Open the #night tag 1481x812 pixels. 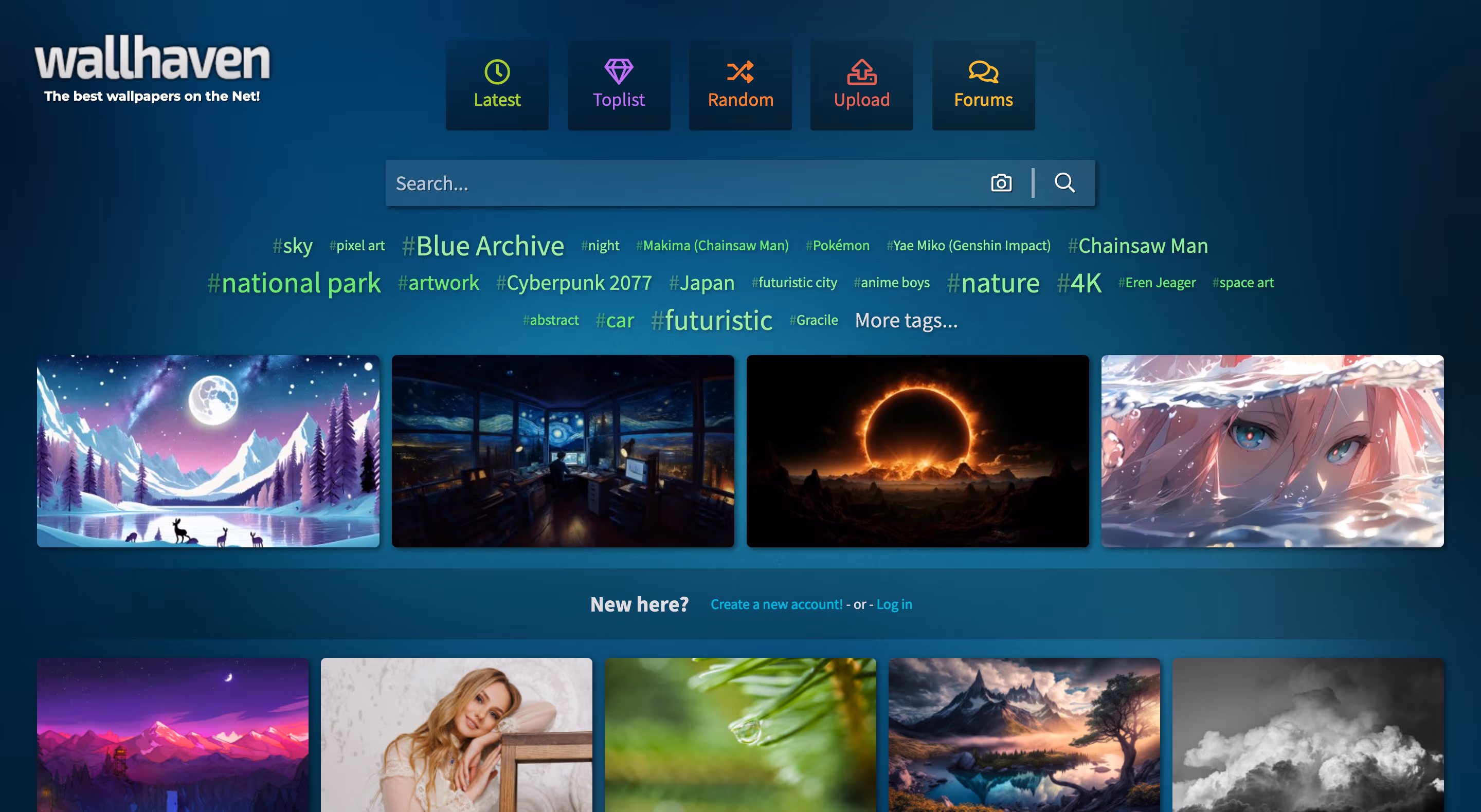click(x=600, y=246)
